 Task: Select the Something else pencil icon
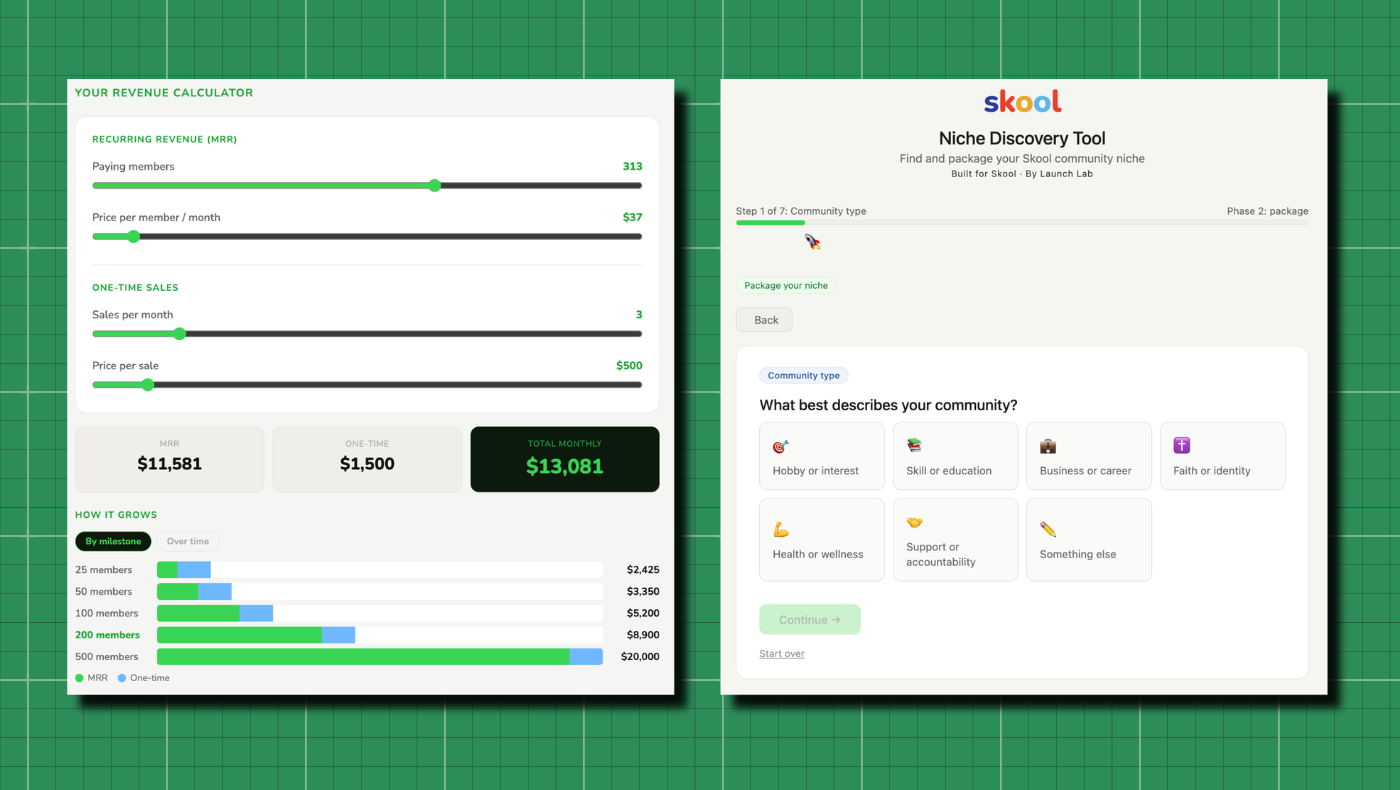pos(1048,529)
